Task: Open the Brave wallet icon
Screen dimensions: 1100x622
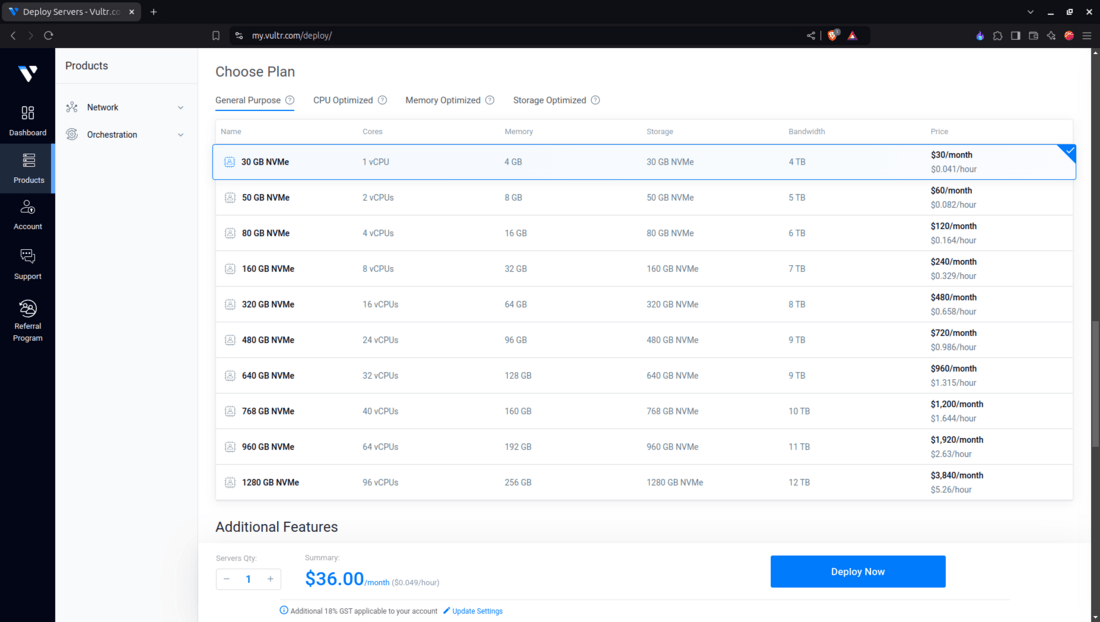Action: (x=1033, y=36)
